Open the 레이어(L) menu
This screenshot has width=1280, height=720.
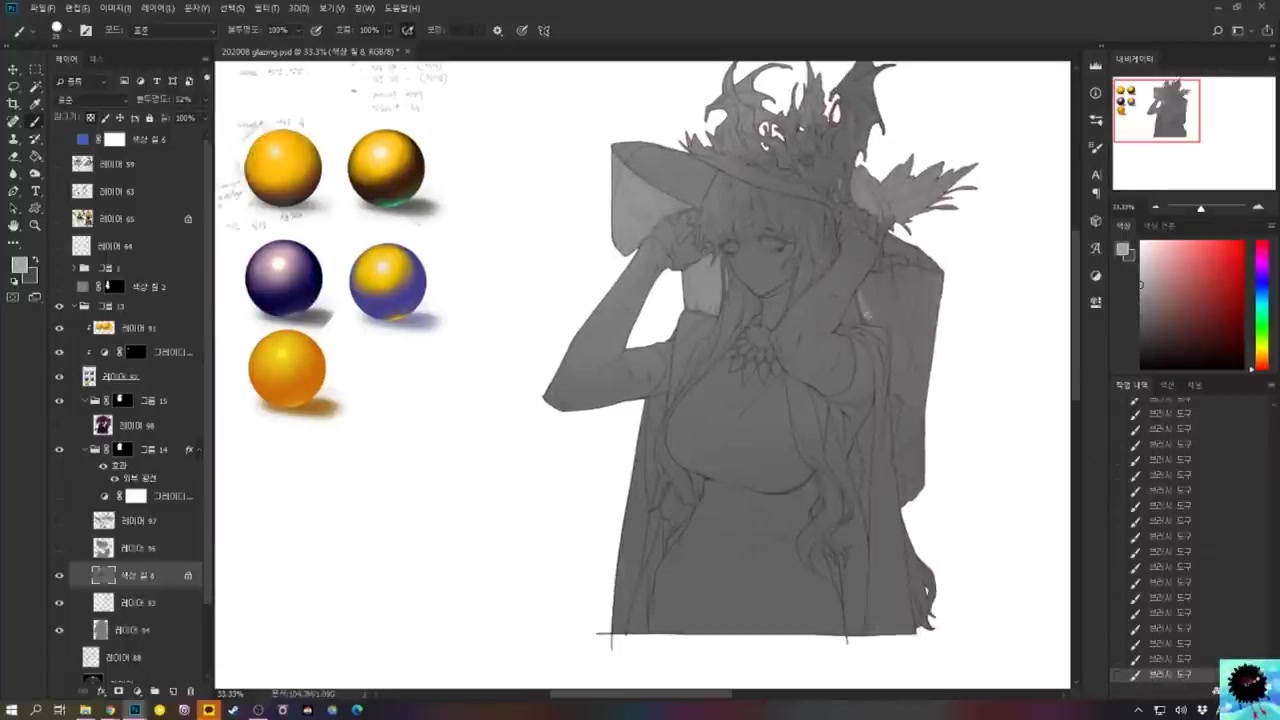pos(157,8)
